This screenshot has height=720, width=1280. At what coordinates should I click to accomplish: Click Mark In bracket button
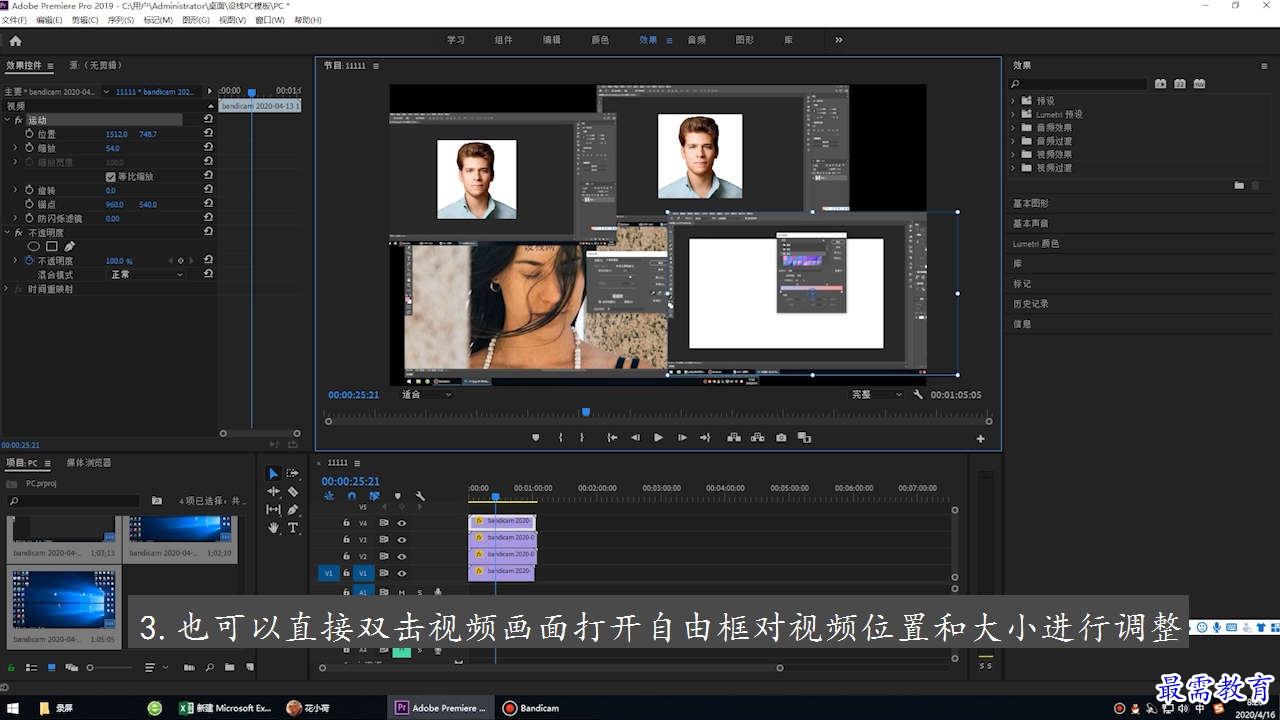click(560, 437)
